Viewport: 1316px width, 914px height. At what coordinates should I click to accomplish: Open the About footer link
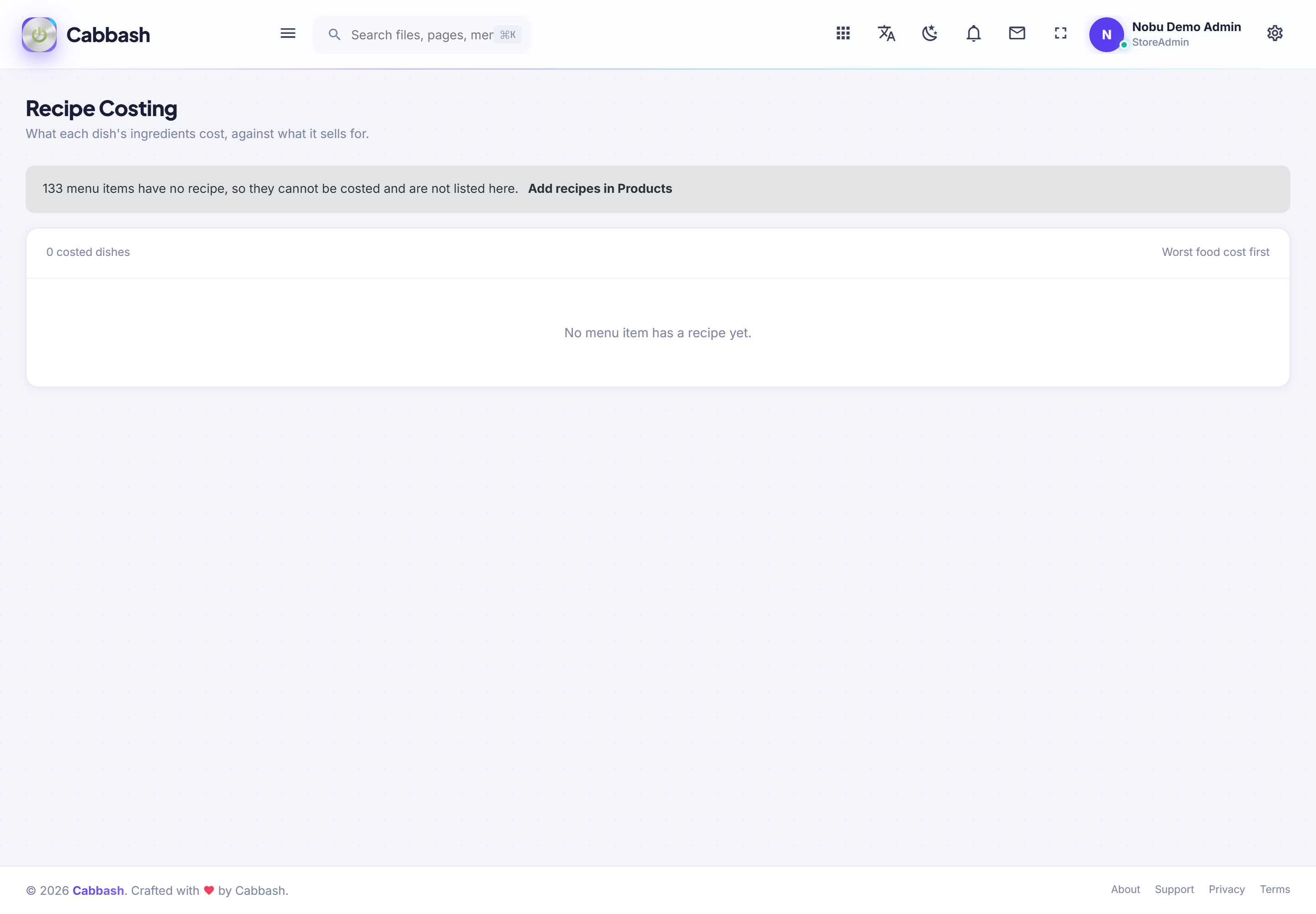pos(1126,889)
